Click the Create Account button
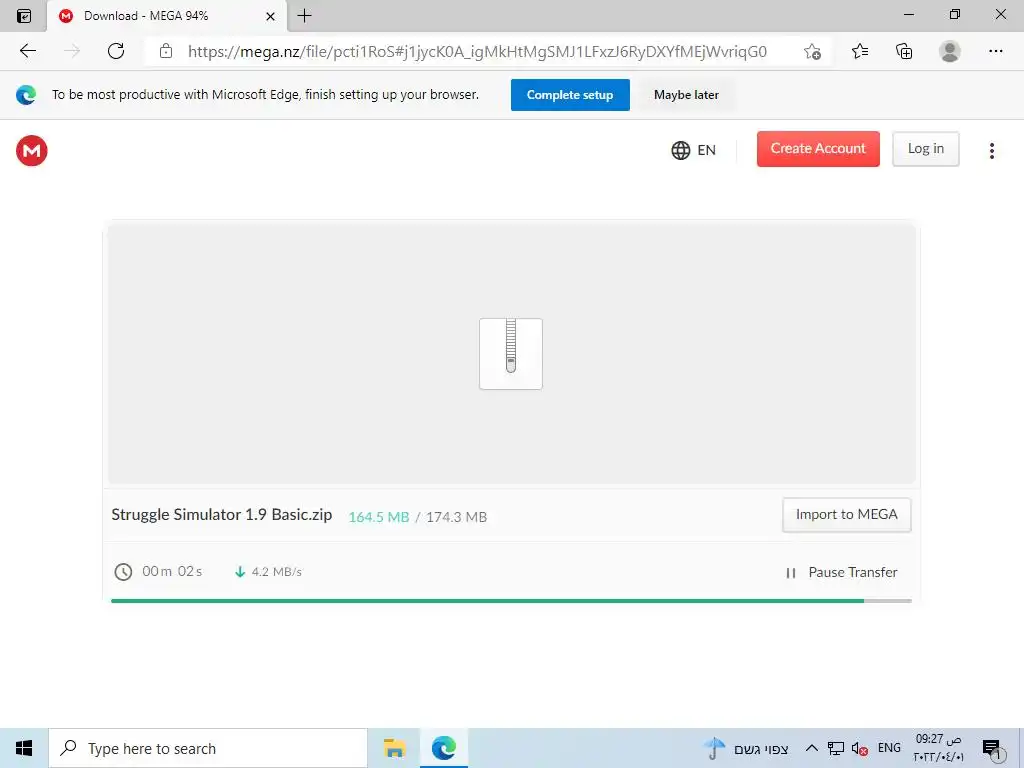1024x768 pixels. tap(818, 149)
